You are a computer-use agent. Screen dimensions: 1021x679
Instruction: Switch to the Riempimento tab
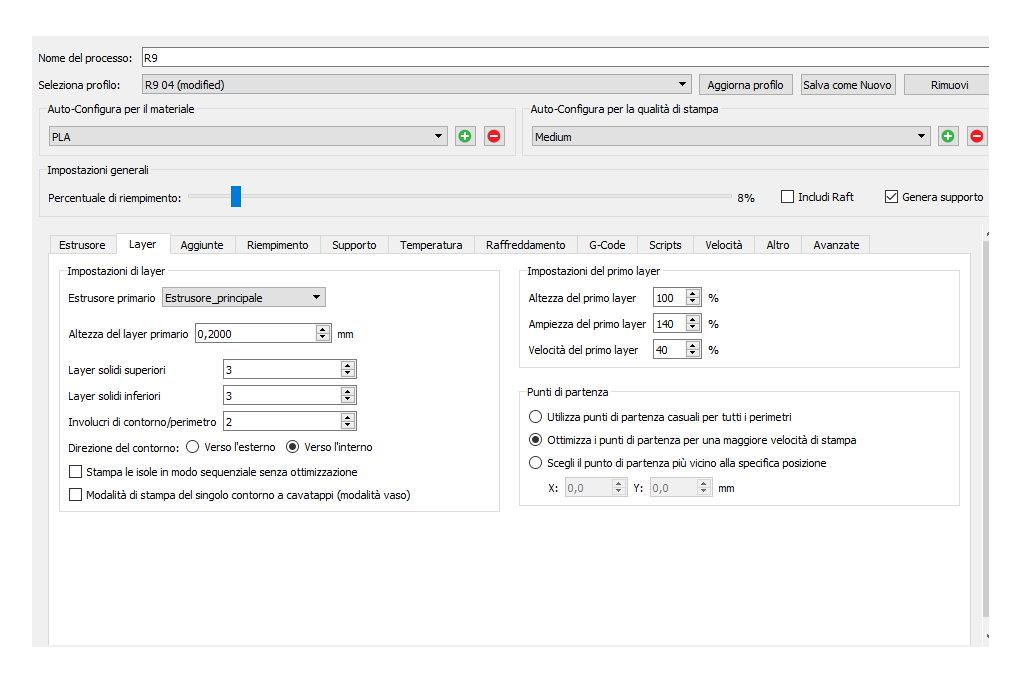point(277,245)
